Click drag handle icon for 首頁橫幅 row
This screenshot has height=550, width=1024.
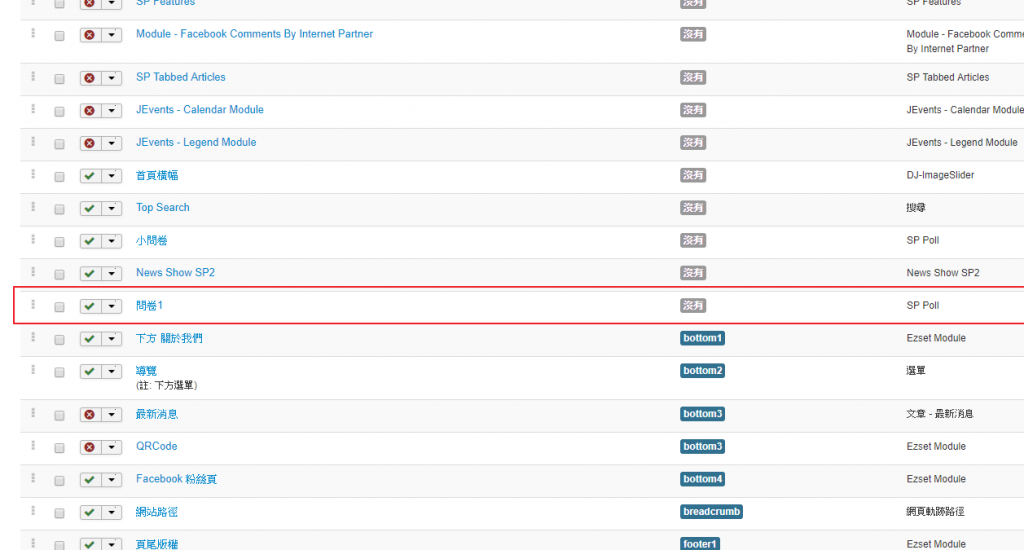click(x=33, y=175)
